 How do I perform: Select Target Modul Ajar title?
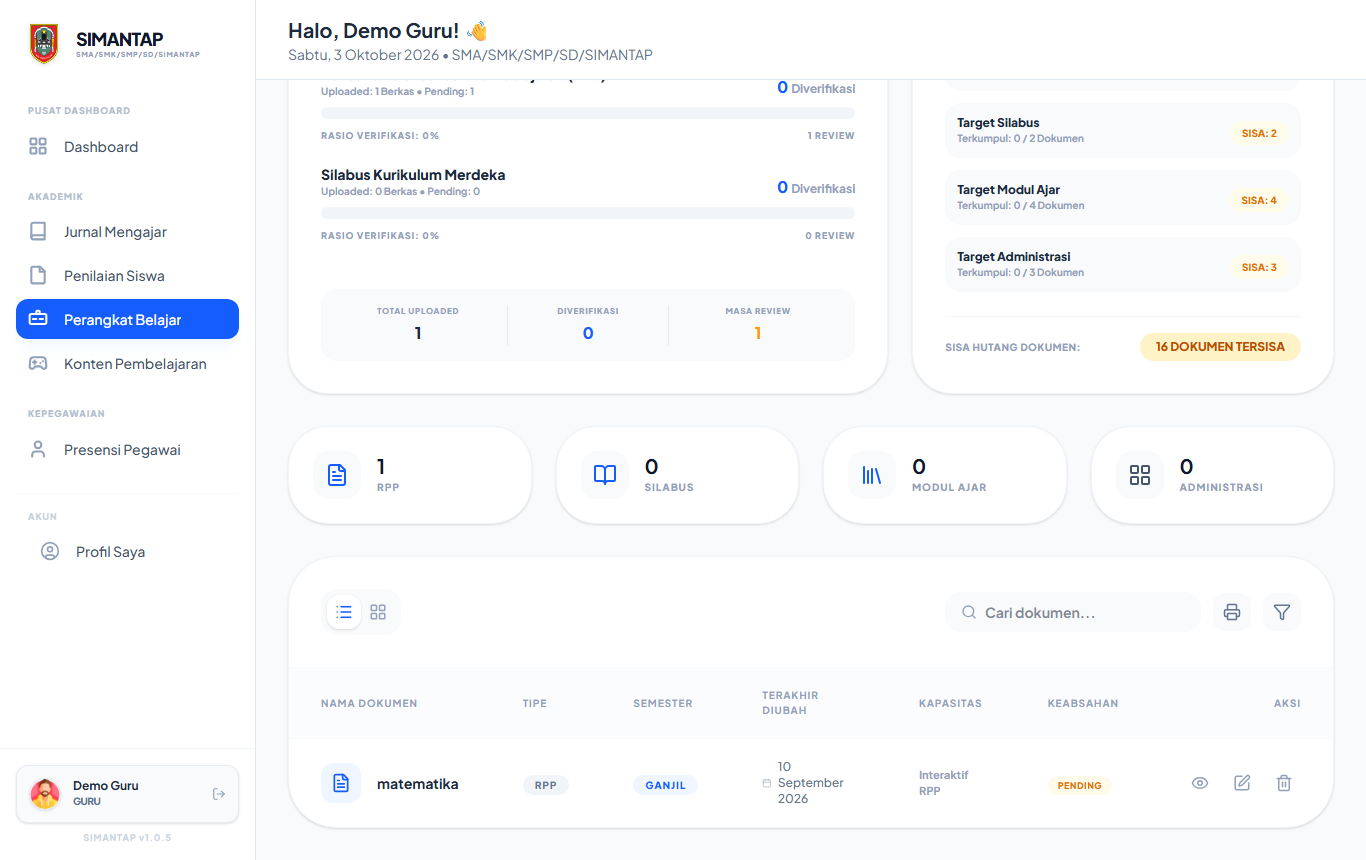1008,190
